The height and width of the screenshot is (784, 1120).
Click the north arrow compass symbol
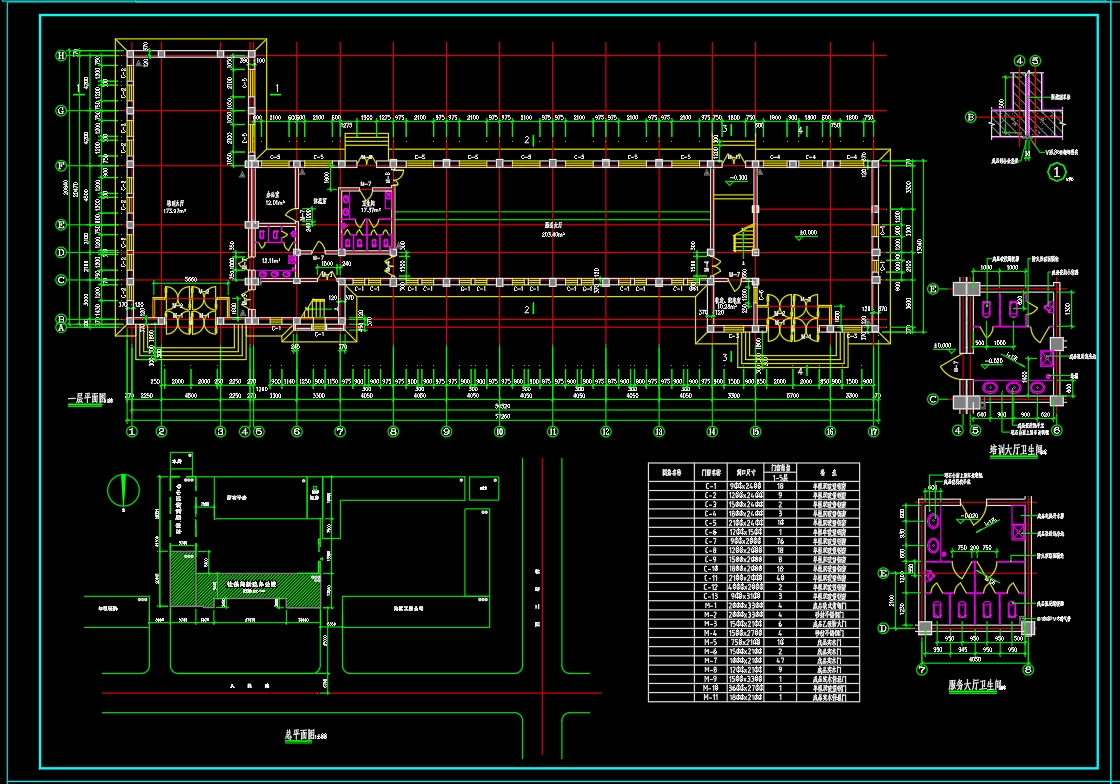[123, 488]
